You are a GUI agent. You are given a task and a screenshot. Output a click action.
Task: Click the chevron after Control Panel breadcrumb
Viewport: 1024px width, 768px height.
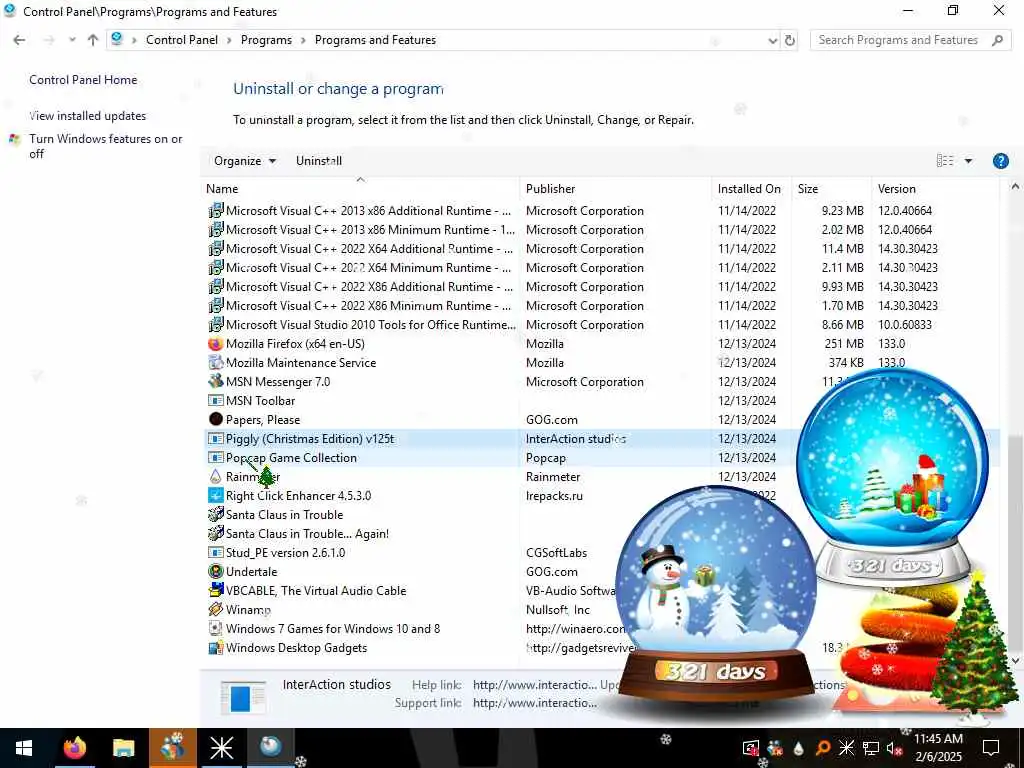229,40
